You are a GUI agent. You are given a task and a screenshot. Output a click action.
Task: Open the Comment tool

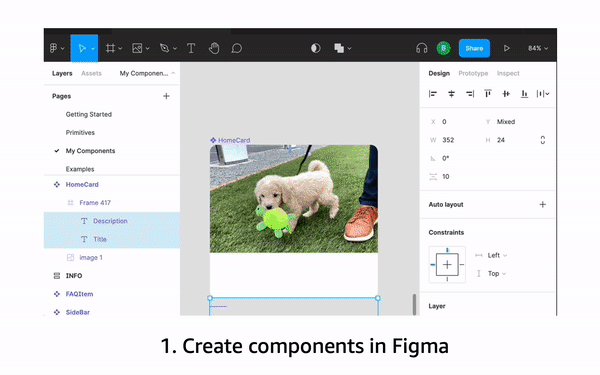[x=237, y=48]
